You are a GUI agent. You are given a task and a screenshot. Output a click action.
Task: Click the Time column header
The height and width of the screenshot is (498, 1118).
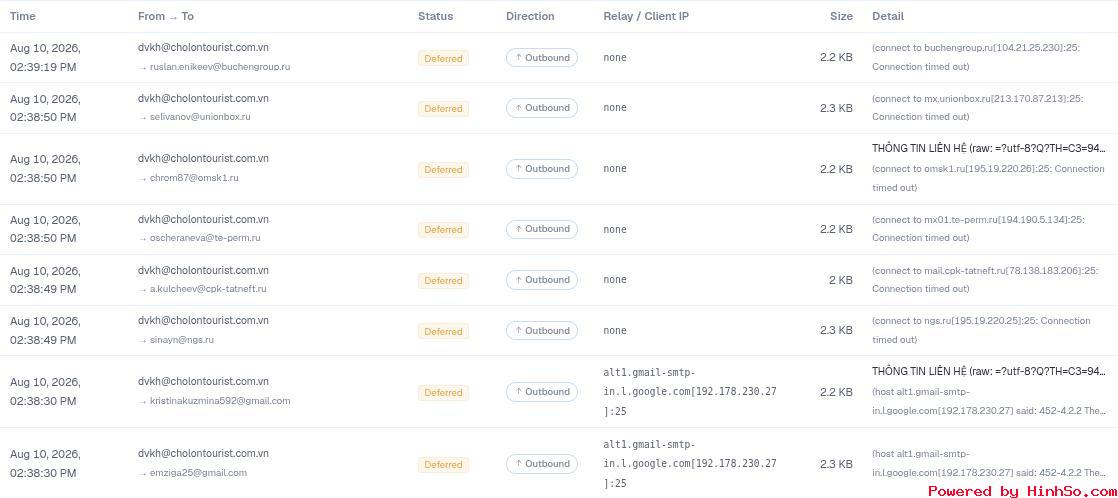click(x=23, y=16)
